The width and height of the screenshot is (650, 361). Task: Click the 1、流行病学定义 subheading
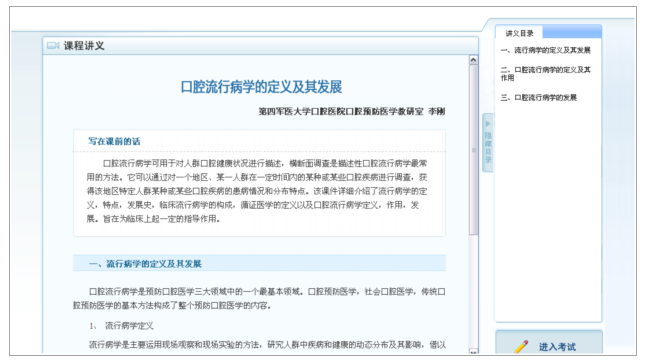coord(121,326)
